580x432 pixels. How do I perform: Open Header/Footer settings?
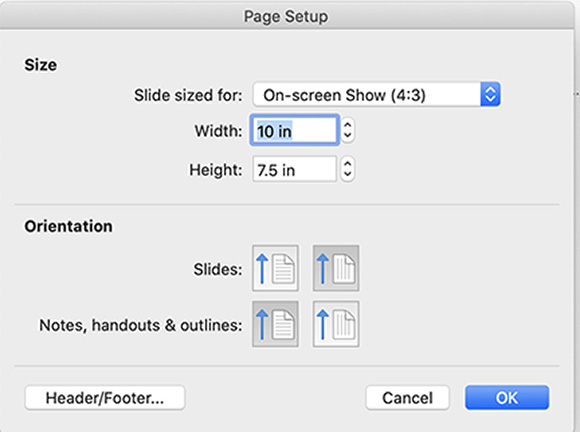coord(105,398)
